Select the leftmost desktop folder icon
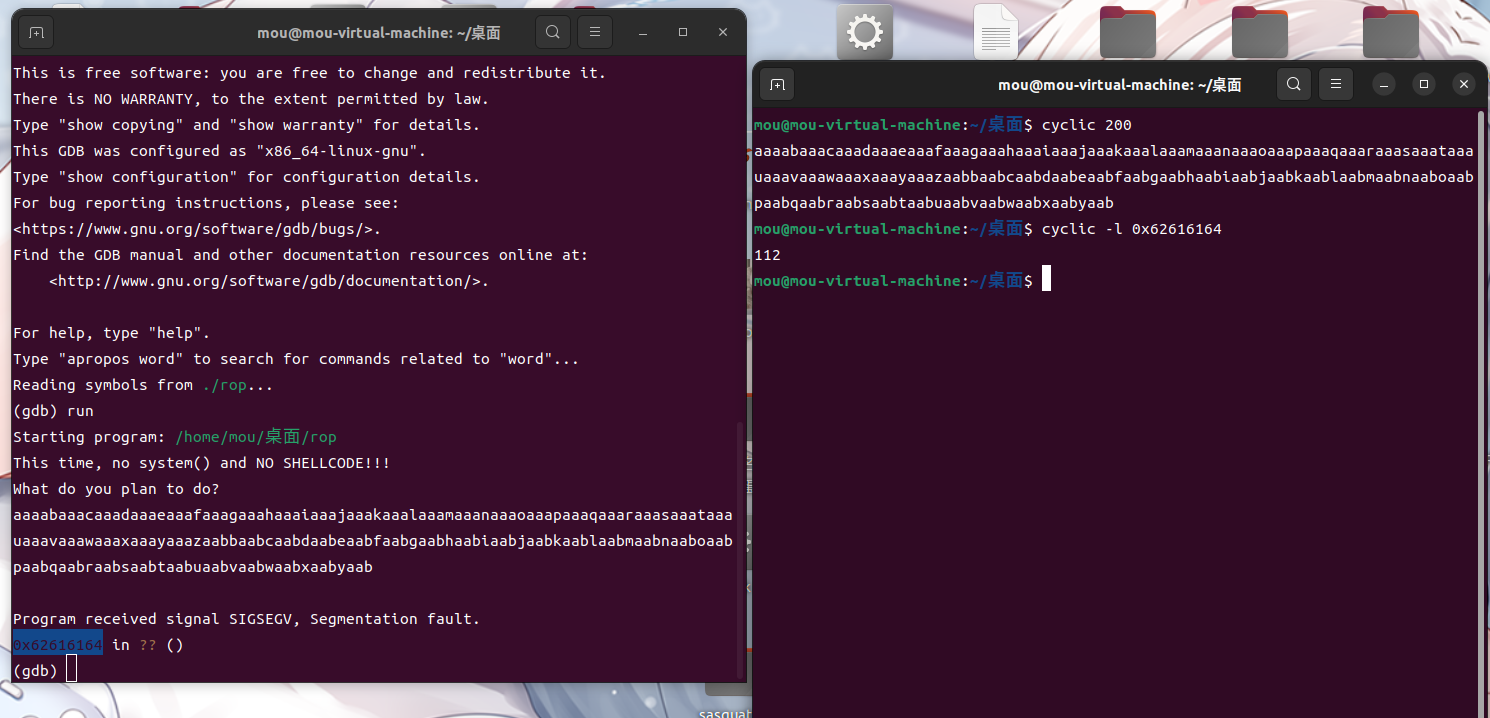 coord(1127,32)
